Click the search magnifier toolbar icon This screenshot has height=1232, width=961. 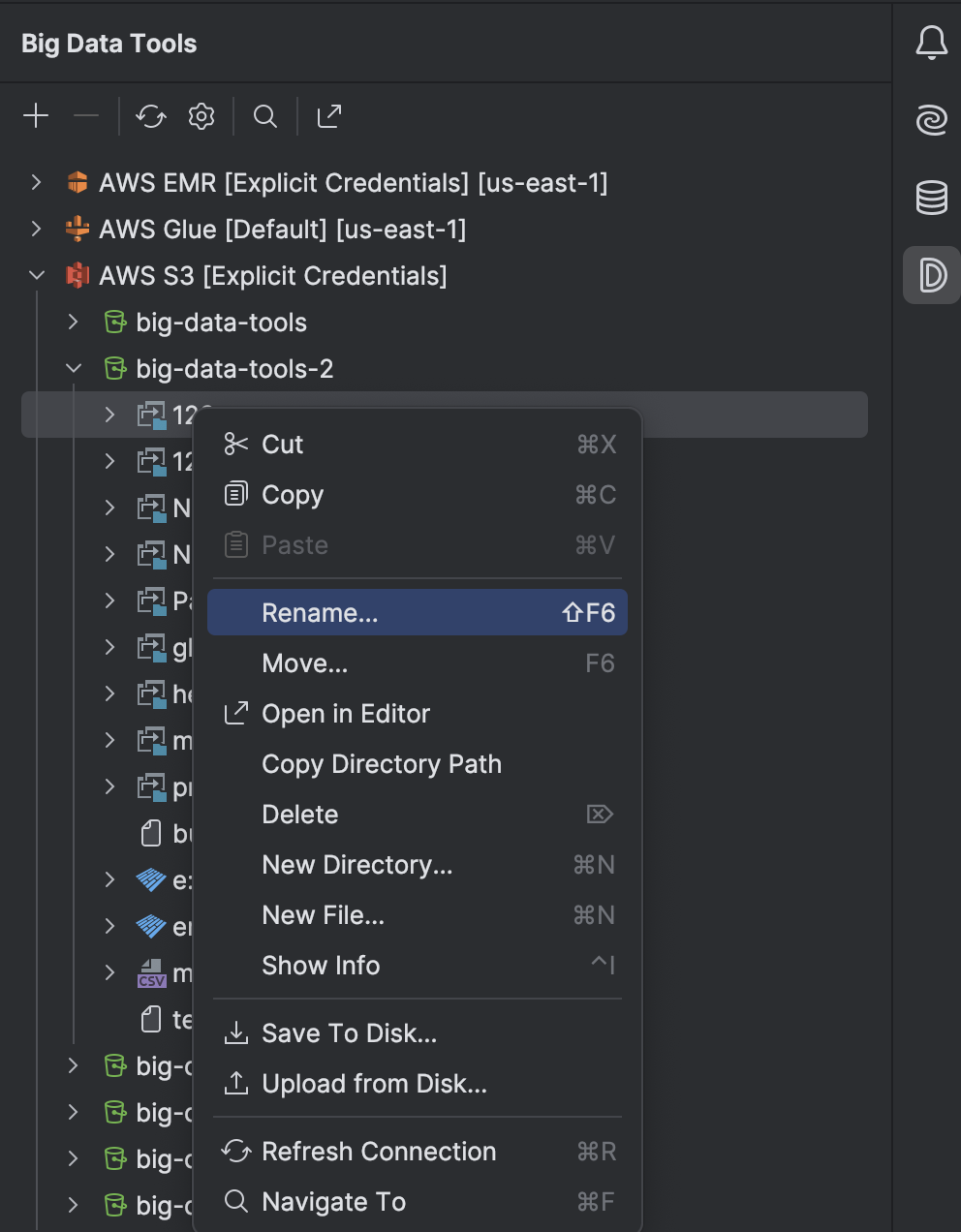tap(265, 116)
